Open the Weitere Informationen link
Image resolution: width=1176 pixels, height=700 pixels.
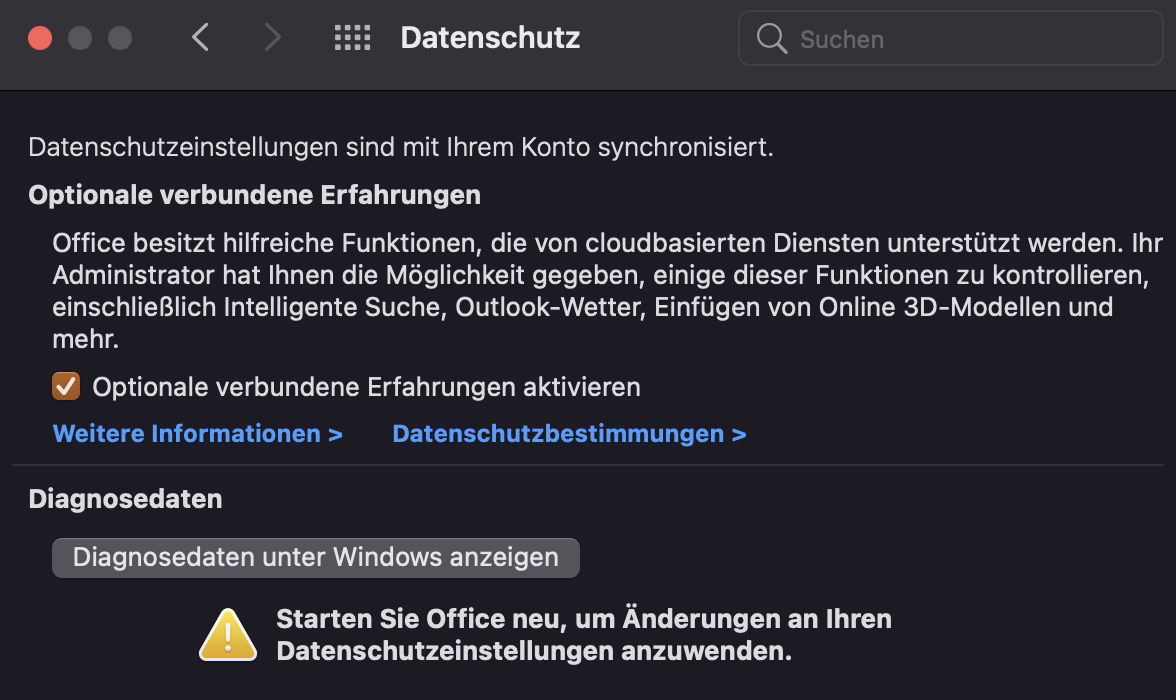coord(197,434)
